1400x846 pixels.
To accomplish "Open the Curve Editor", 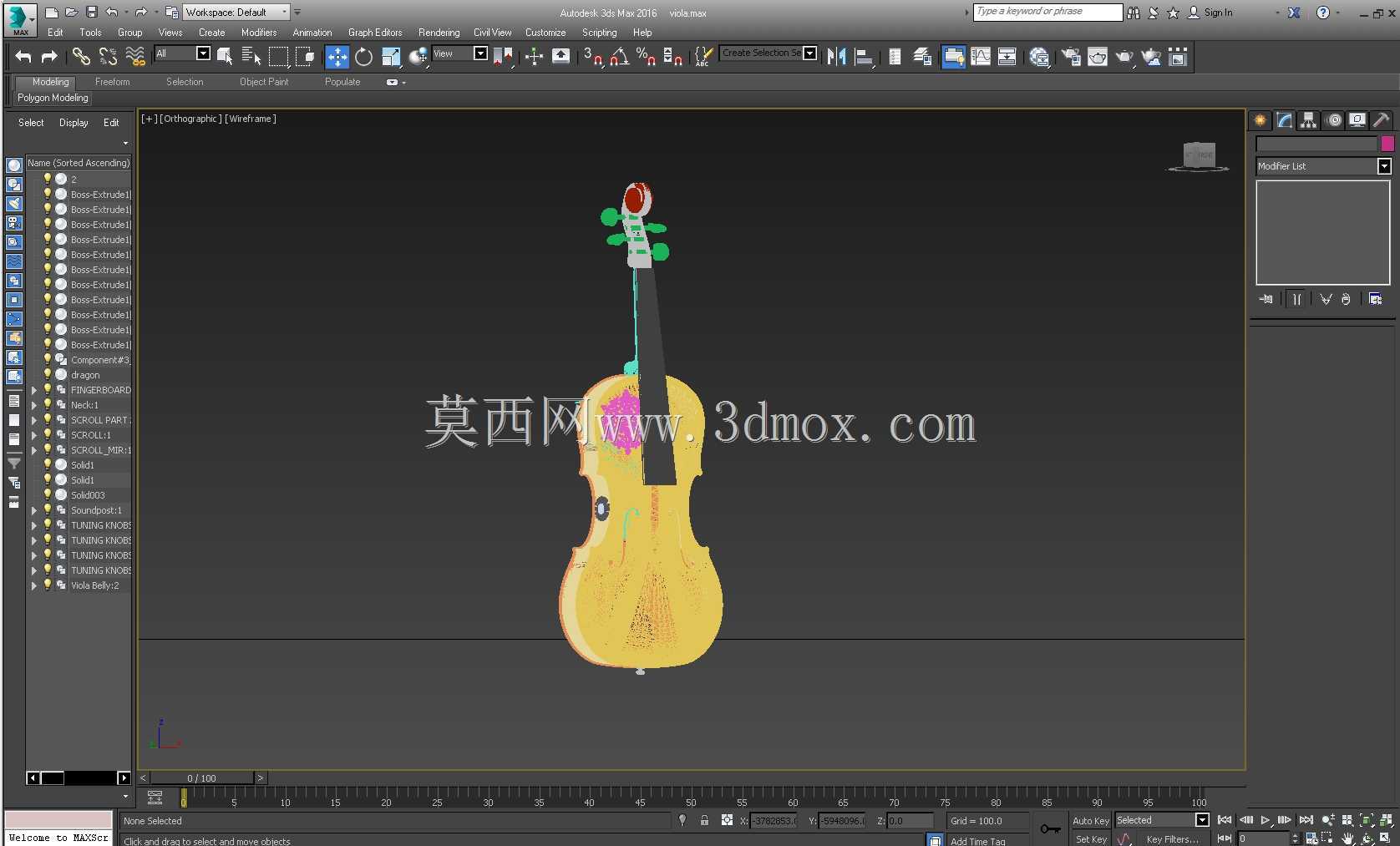I will 981,56.
